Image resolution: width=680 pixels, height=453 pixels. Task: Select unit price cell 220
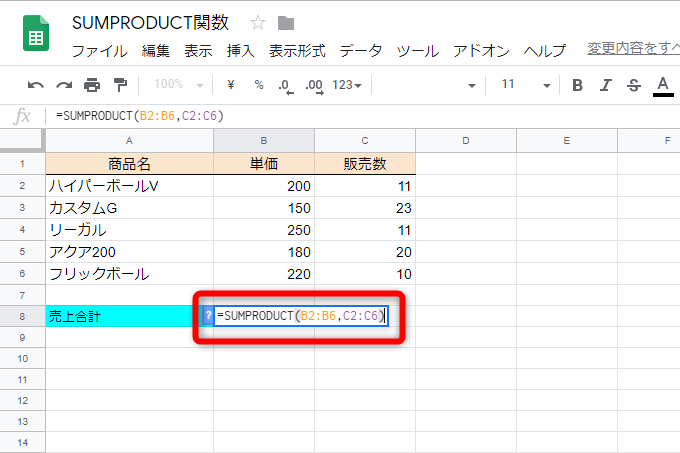point(264,274)
